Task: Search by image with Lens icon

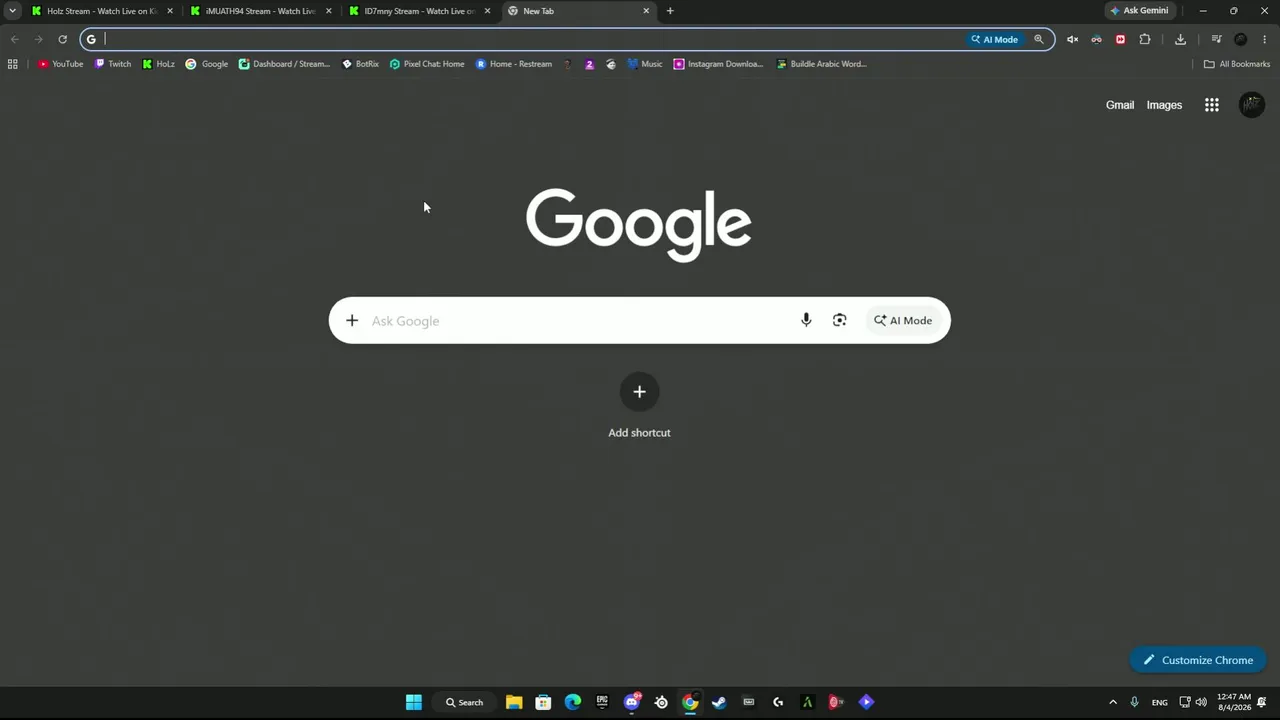Action: [840, 321]
